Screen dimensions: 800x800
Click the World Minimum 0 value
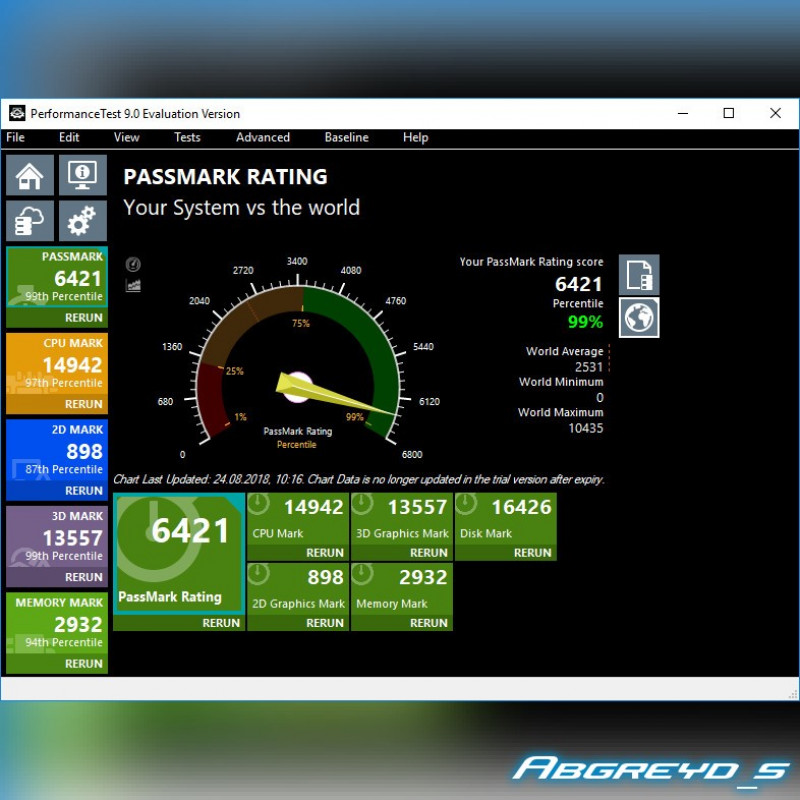click(599, 397)
